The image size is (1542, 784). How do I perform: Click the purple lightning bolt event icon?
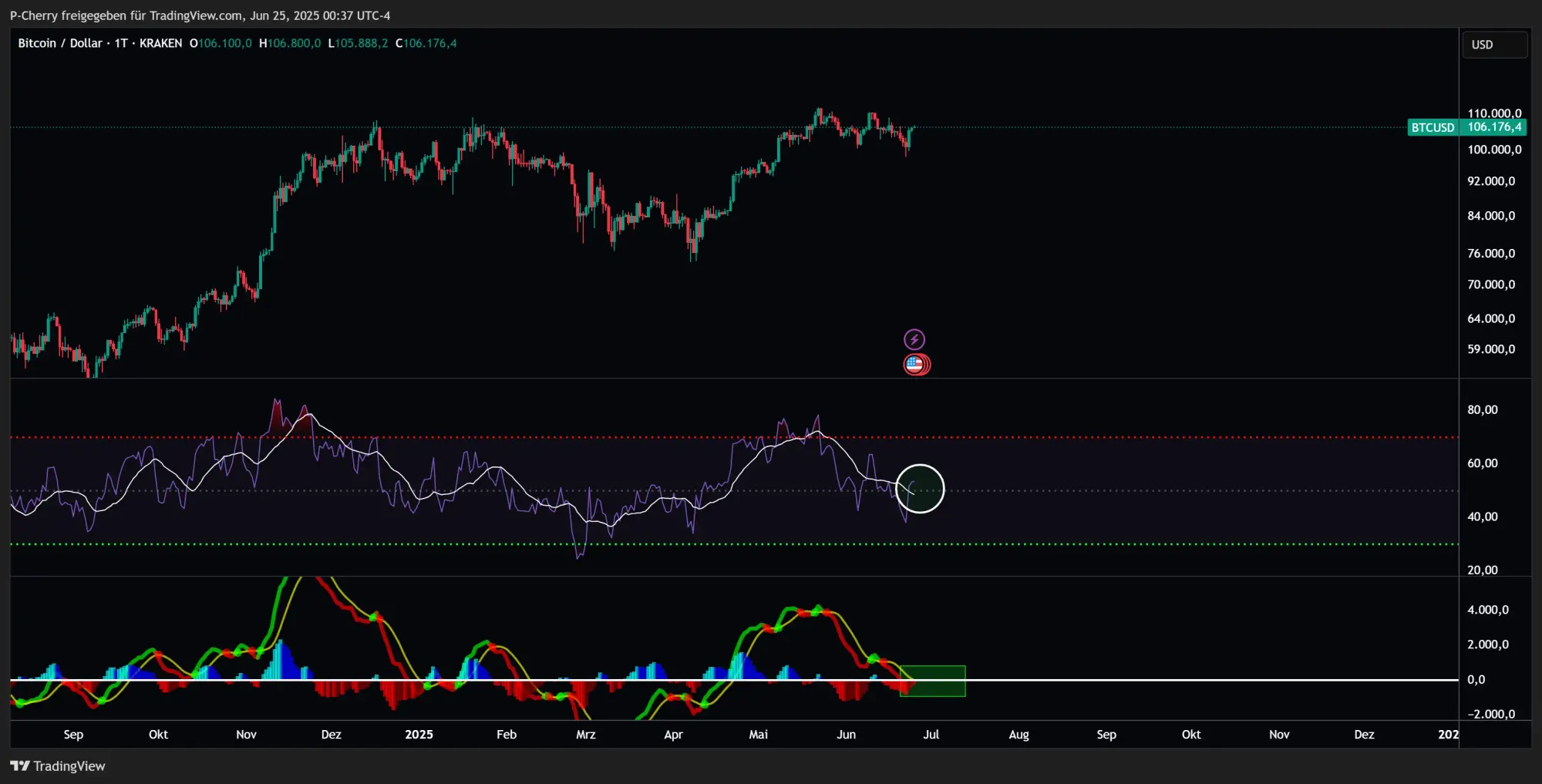click(914, 339)
